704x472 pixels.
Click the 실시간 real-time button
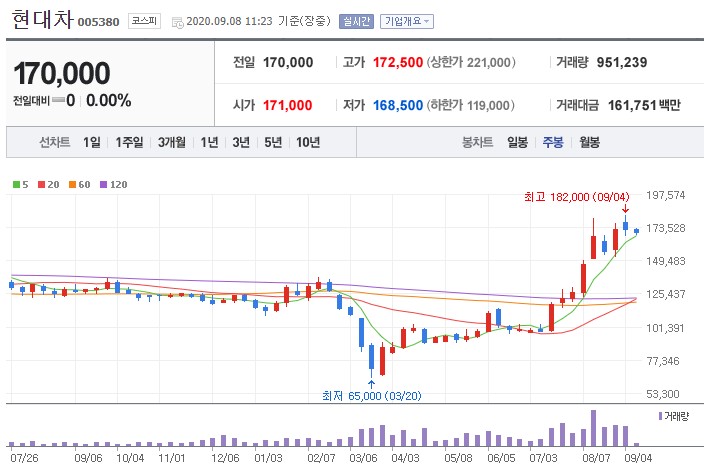[x=356, y=21]
